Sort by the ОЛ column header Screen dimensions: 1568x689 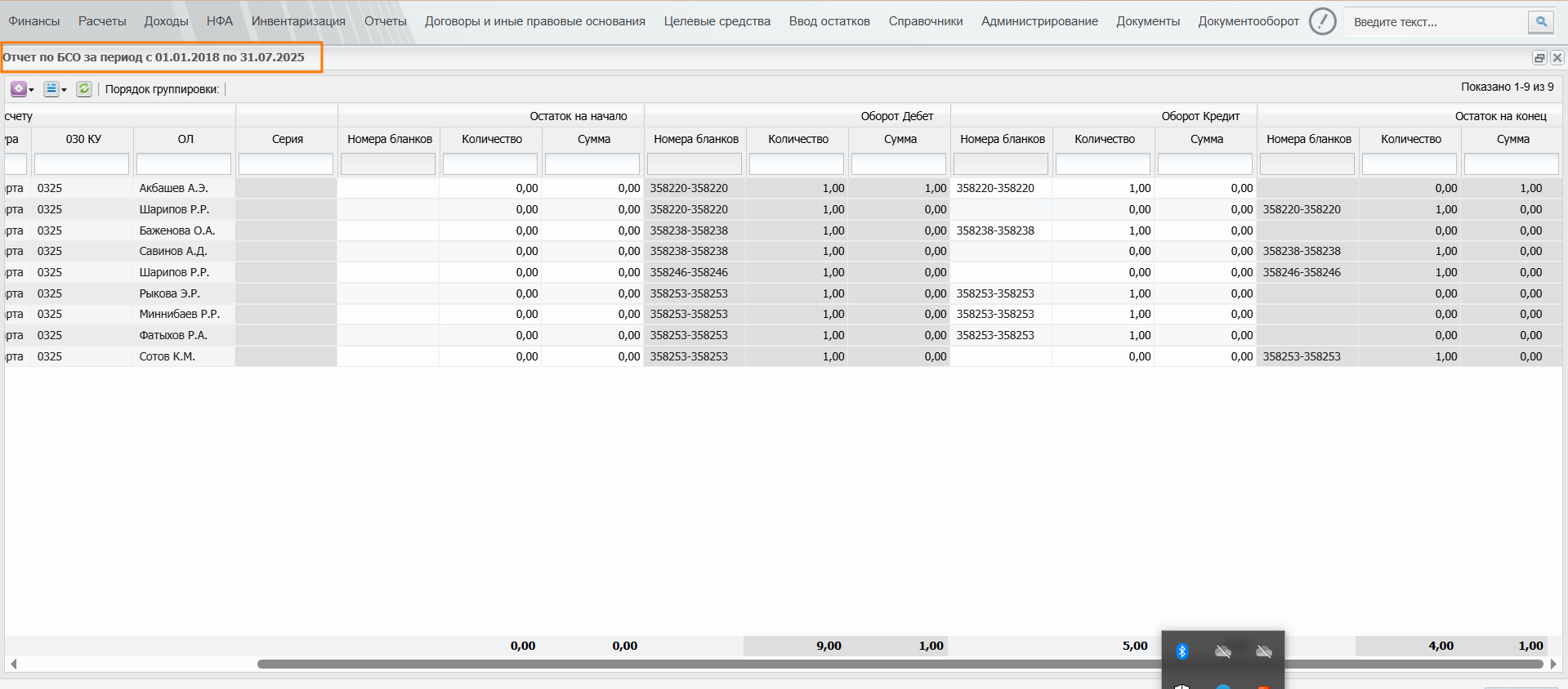point(185,139)
